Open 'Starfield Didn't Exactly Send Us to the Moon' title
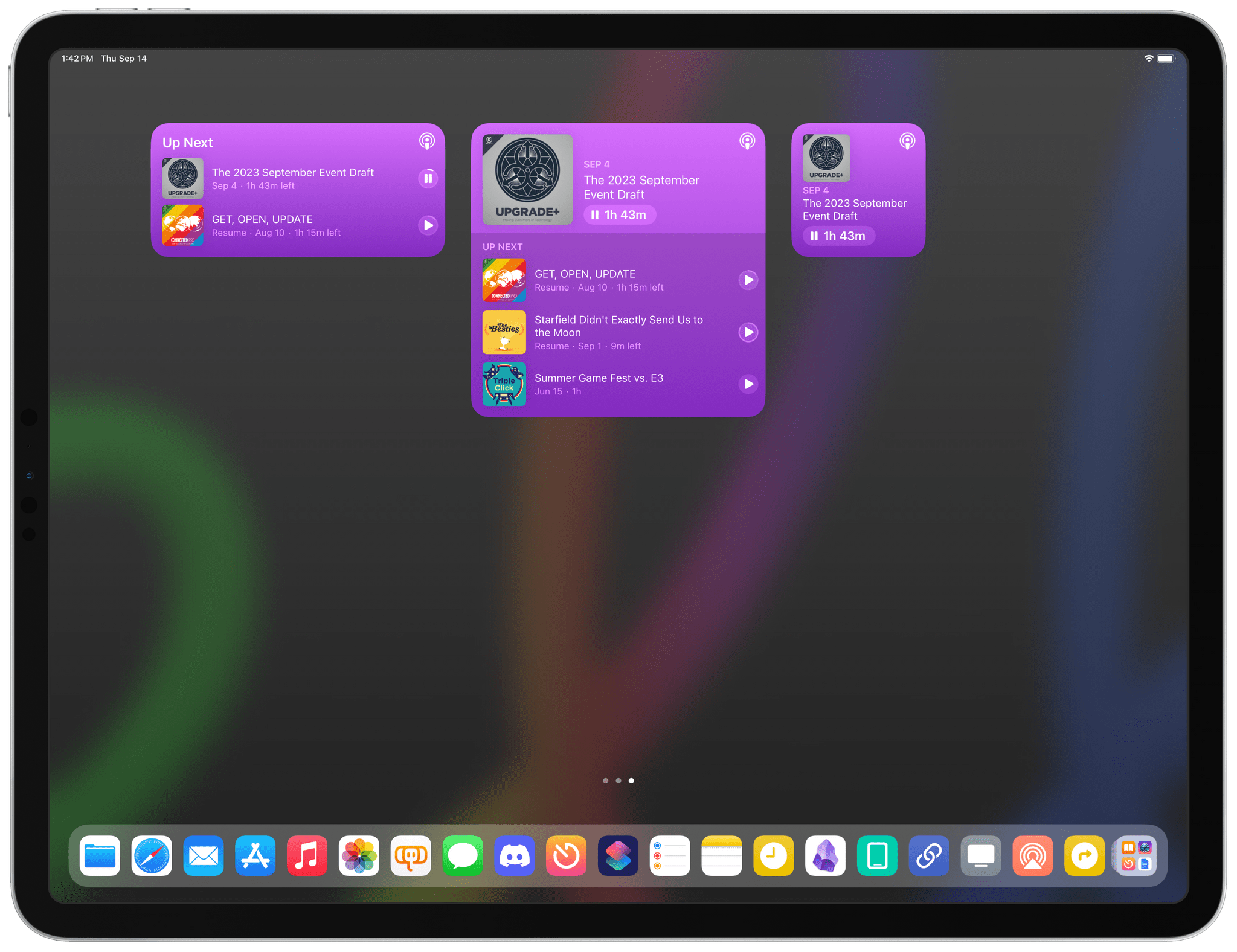 [618, 326]
